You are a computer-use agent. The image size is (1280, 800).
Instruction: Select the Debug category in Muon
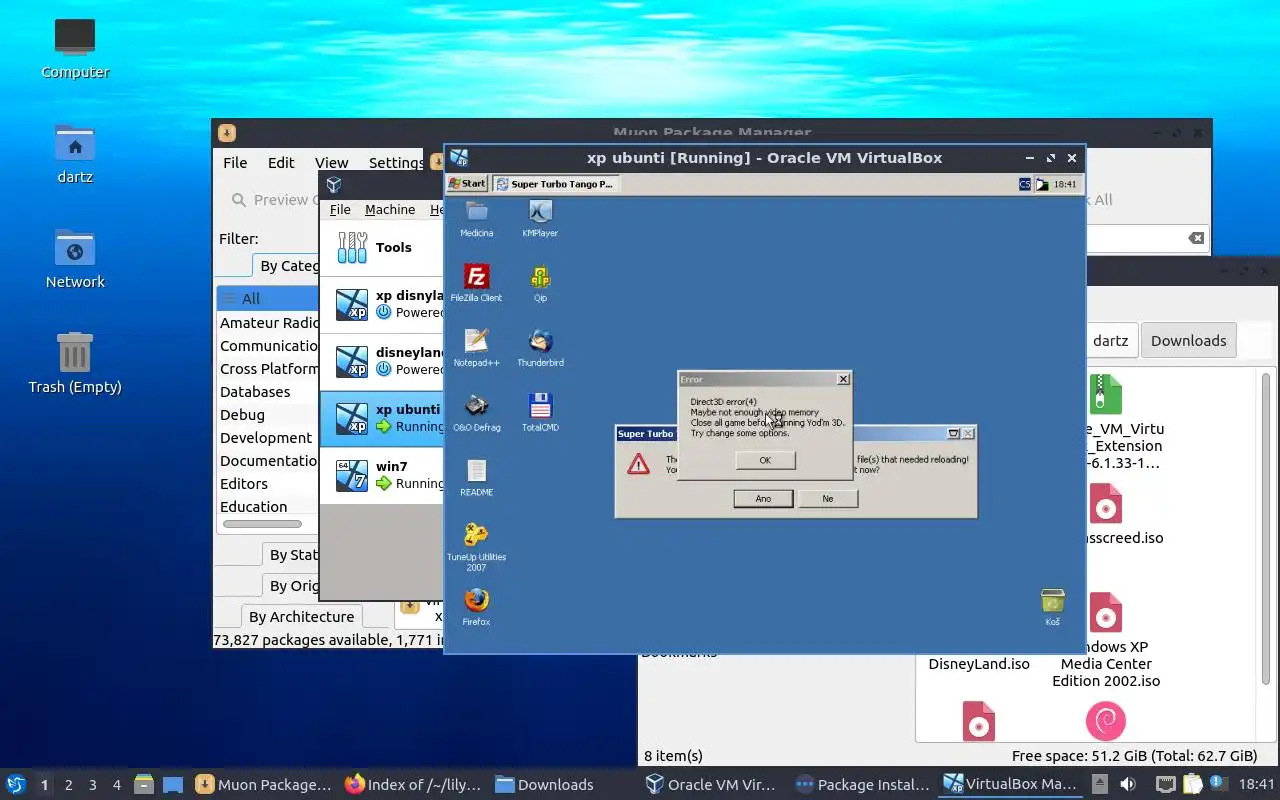pyautogui.click(x=268, y=415)
